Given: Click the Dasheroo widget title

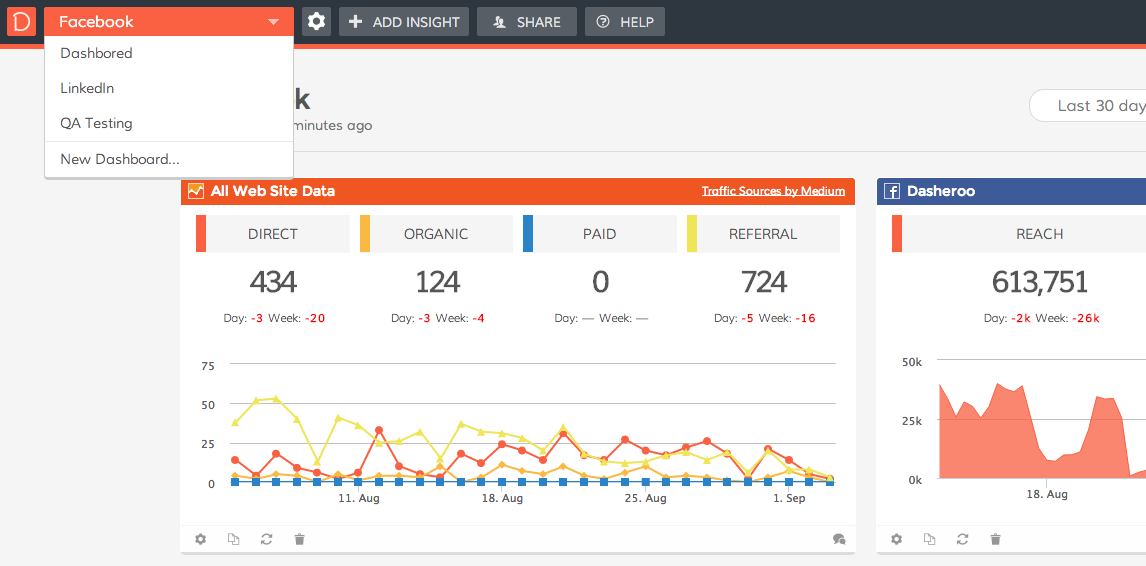Looking at the screenshot, I should click(941, 192).
